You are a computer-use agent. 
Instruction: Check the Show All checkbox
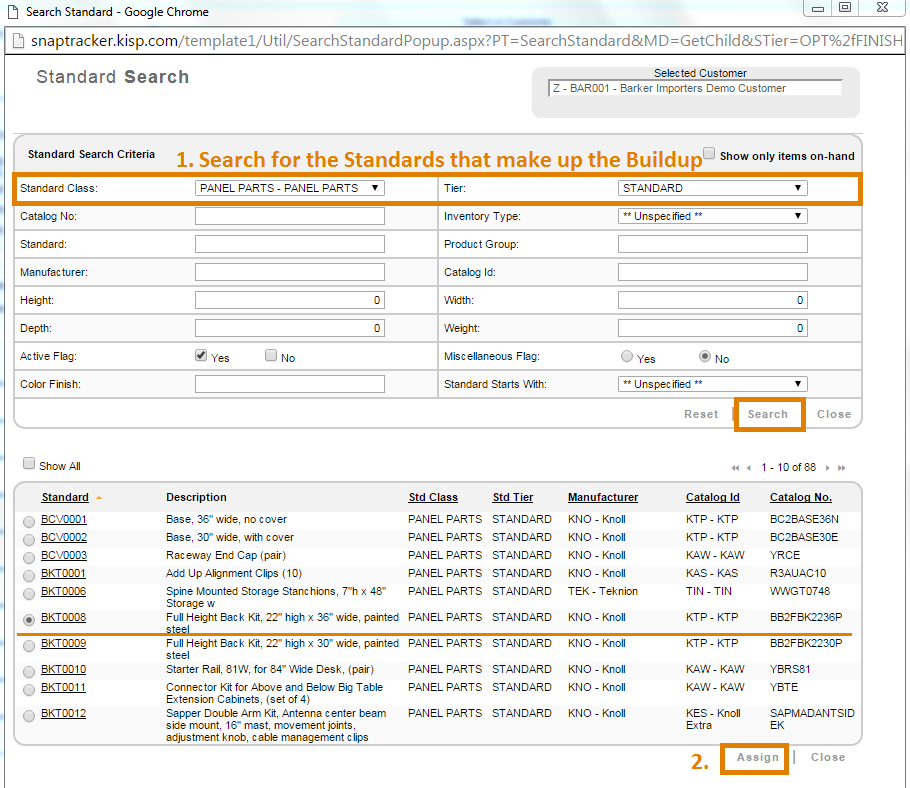[29, 465]
